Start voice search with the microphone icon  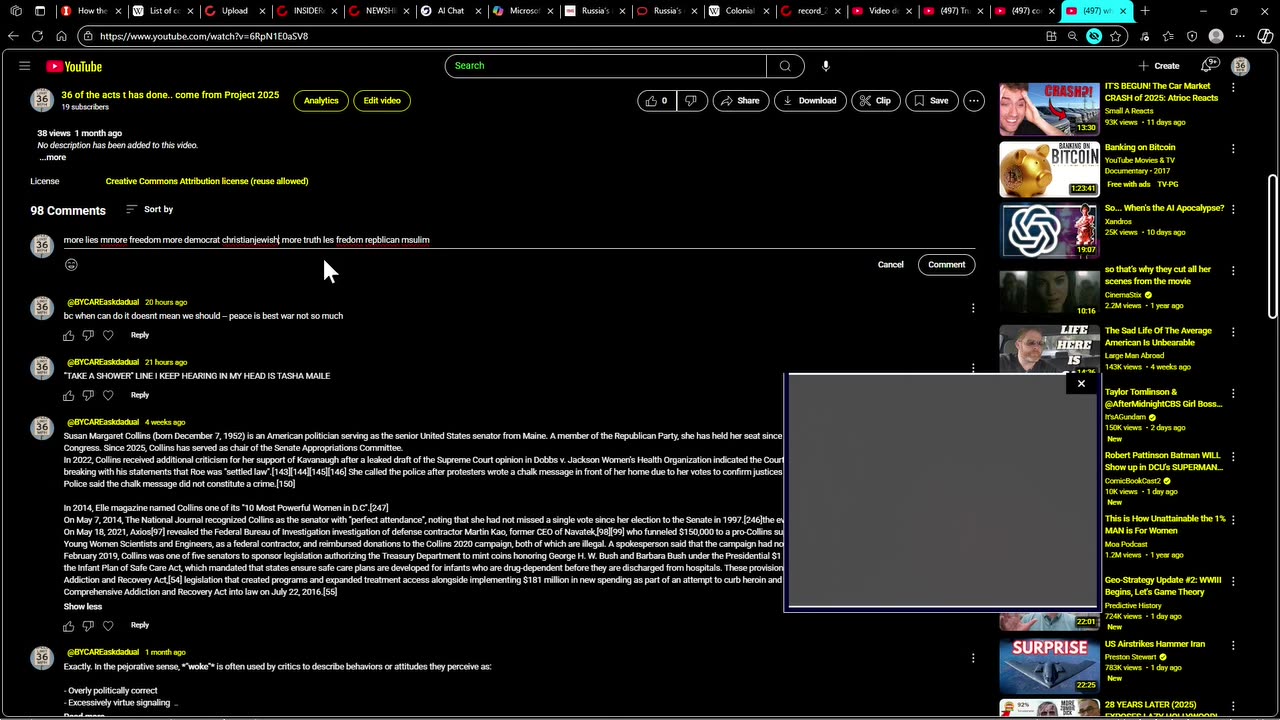[x=825, y=66]
